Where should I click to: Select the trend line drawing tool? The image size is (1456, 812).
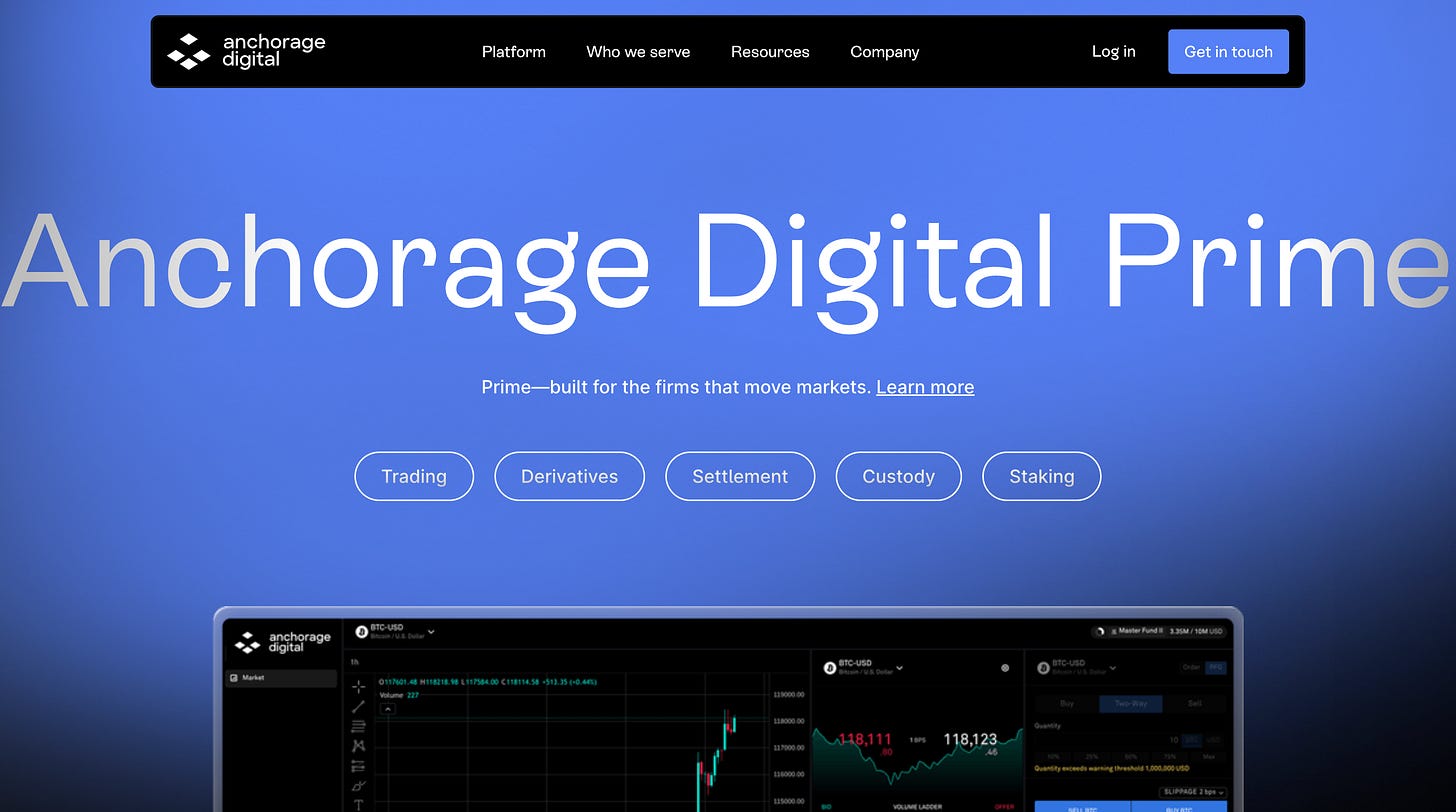coord(359,707)
